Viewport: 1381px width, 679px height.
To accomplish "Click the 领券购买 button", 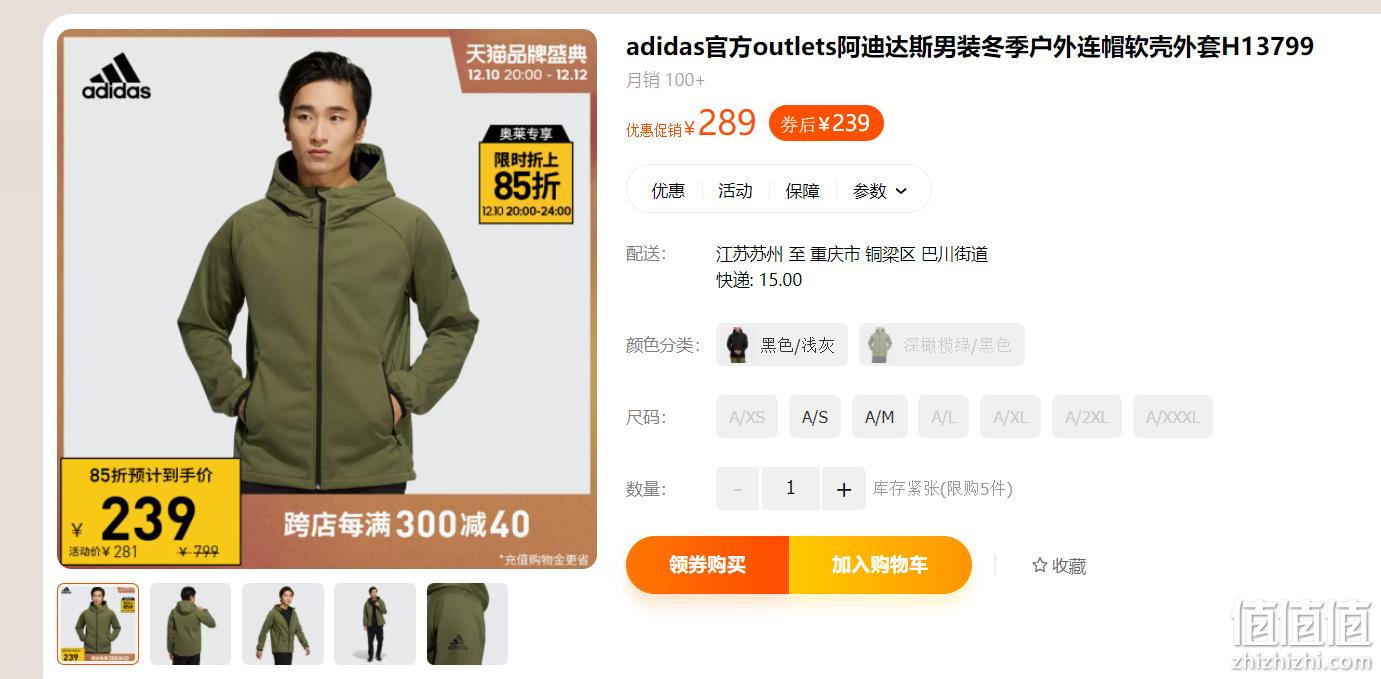I will click(x=708, y=565).
